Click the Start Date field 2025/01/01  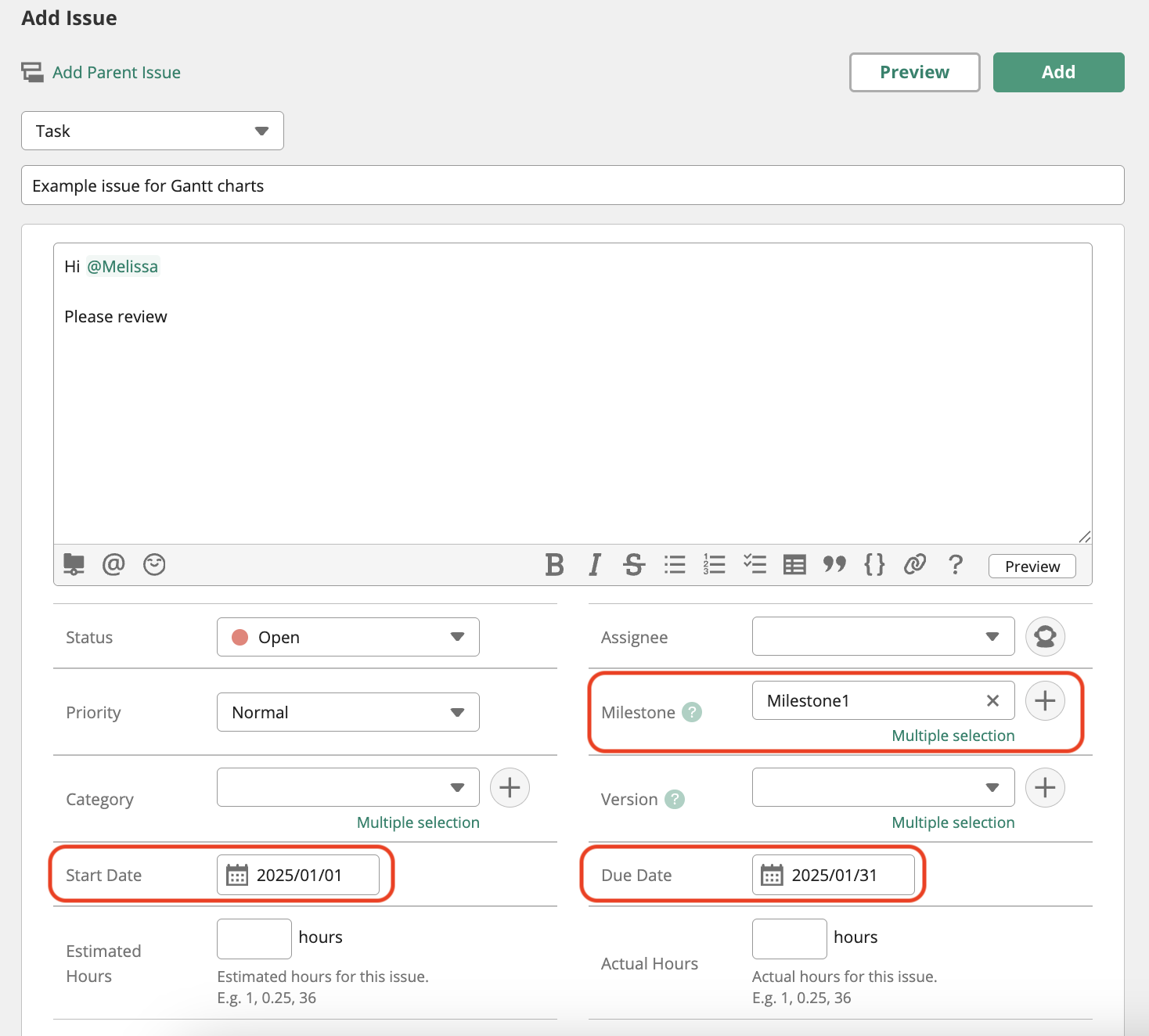tap(298, 875)
